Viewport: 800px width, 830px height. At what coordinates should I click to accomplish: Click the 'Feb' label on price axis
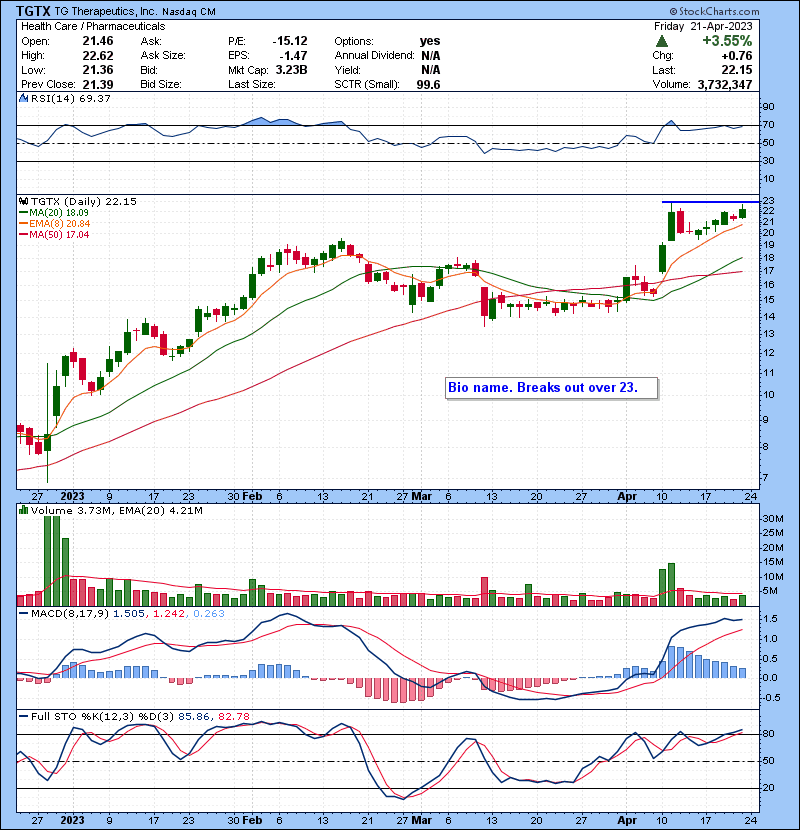tap(252, 497)
